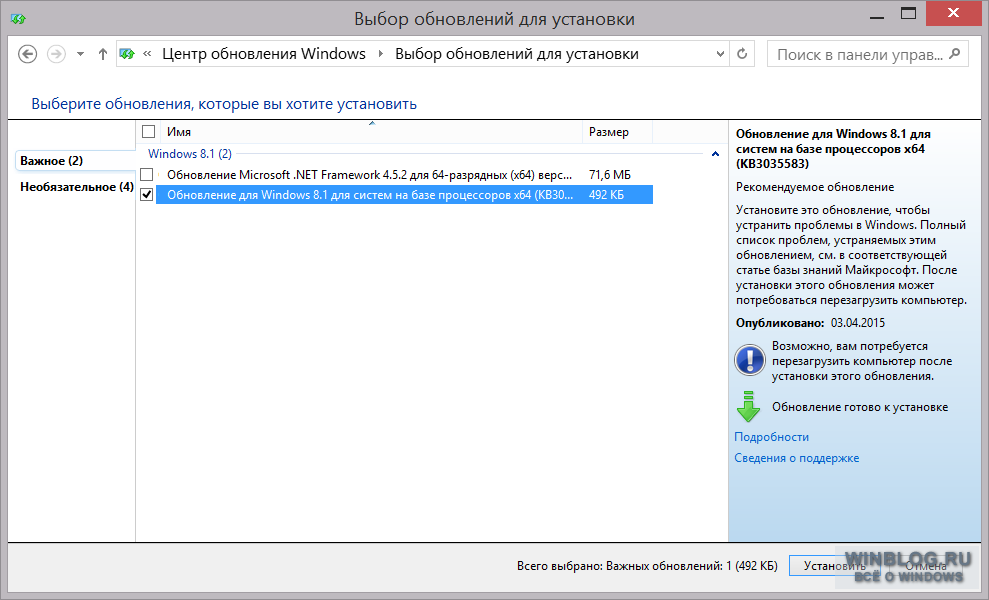
Task: Click the search magnifier icon
Action: [955, 54]
